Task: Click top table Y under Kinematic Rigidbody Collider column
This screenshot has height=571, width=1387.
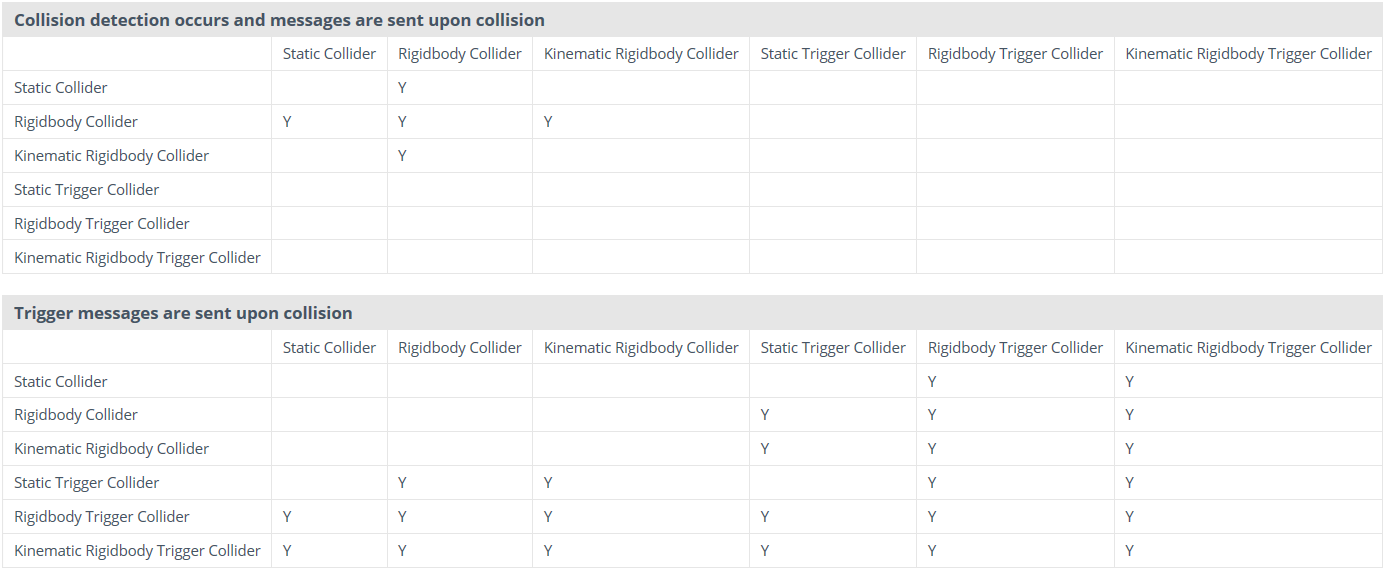Action: pyautogui.click(x=548, y=122)
